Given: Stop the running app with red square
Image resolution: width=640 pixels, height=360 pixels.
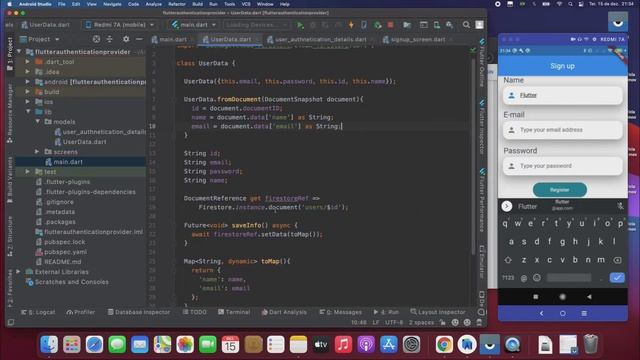Looking at the screenshot, I should (390, 25).
